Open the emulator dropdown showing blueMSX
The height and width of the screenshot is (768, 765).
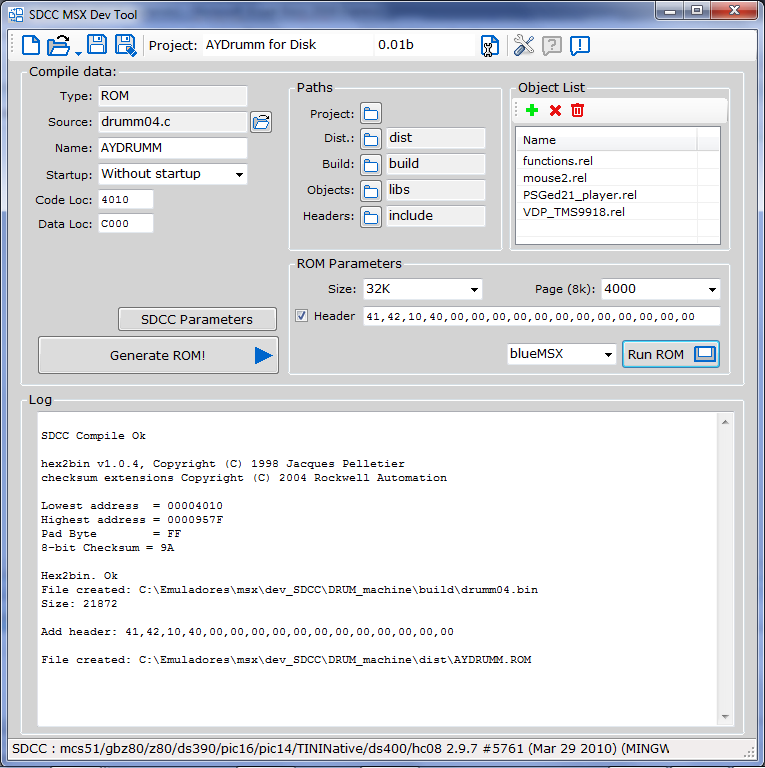[x=608, y=354]
